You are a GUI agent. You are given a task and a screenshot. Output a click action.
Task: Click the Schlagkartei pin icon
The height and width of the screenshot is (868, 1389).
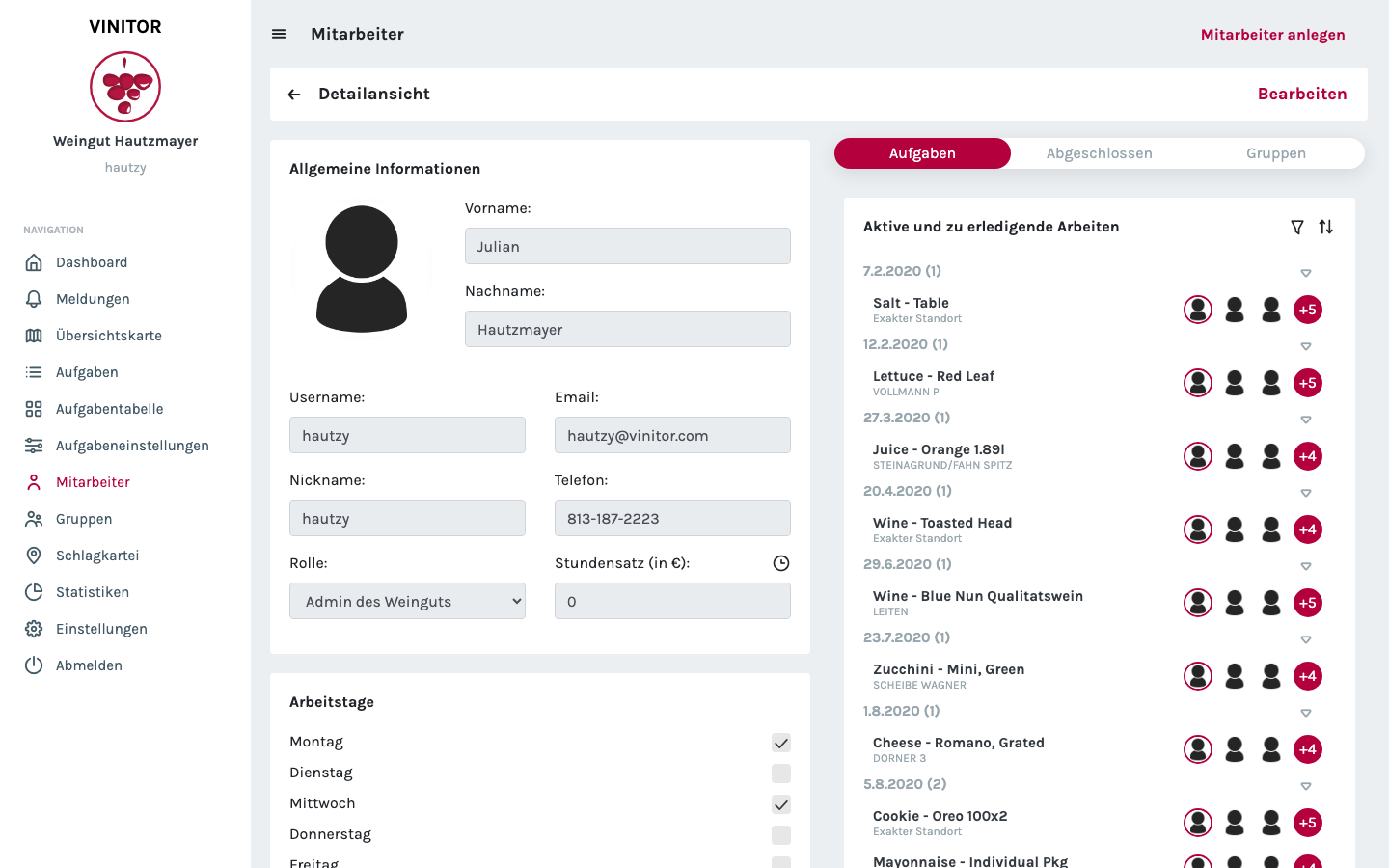(x=34, y=556)
